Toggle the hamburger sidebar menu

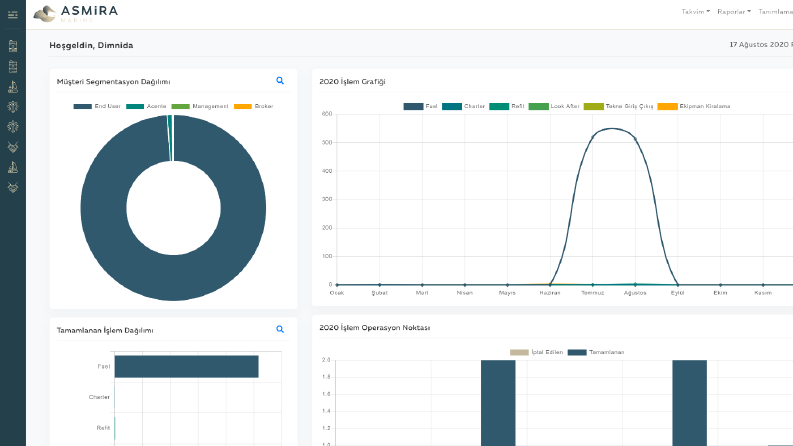click(x=13, y=15)
